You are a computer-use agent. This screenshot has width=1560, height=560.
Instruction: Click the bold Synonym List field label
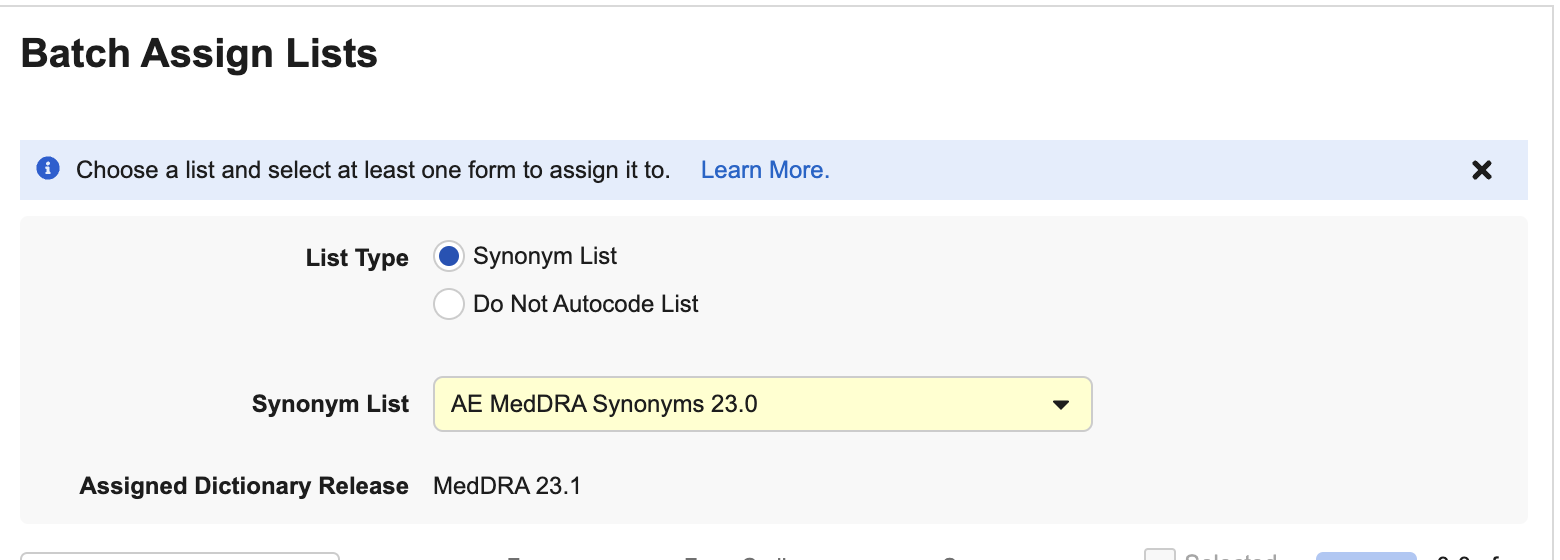[330, 404]
